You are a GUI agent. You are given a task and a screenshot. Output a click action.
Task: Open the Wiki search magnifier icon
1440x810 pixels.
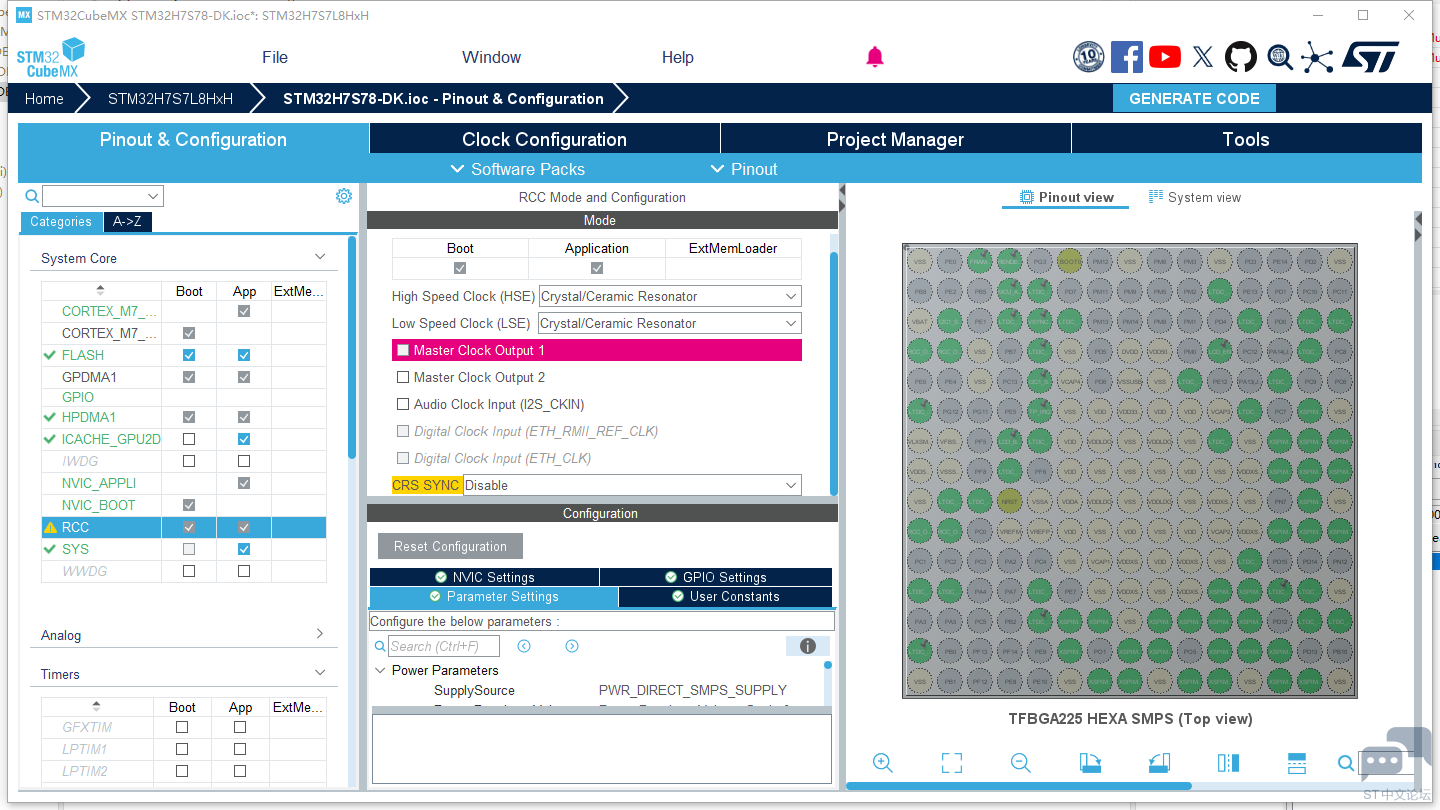click(1280, 57)
